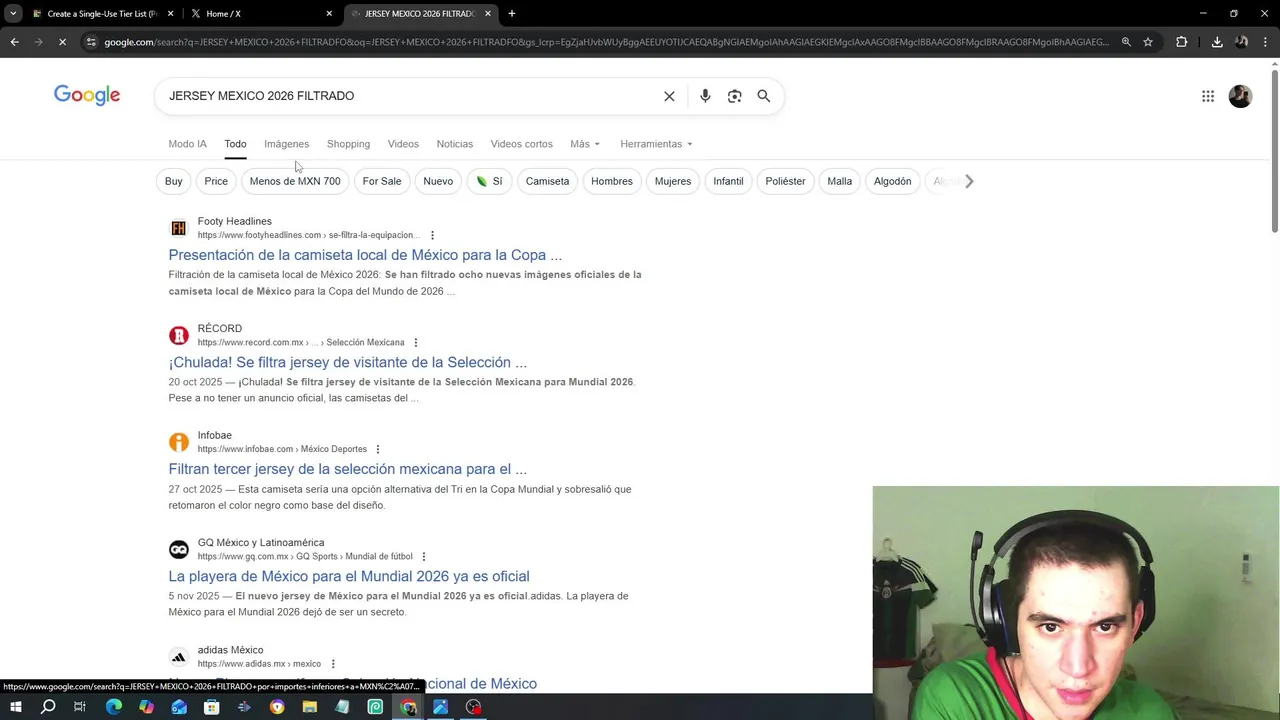The height and width of the screenshot is (720, 1280).
Task: Open Windows taskbar search
Action: point(47,707)
